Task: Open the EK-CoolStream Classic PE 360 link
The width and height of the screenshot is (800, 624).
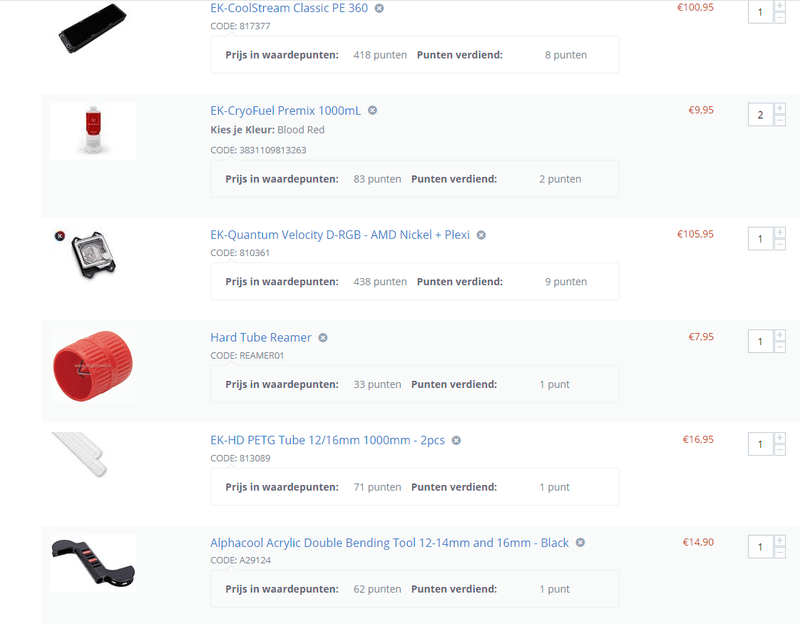Action: pyautogui.click(x=289, y=8)
